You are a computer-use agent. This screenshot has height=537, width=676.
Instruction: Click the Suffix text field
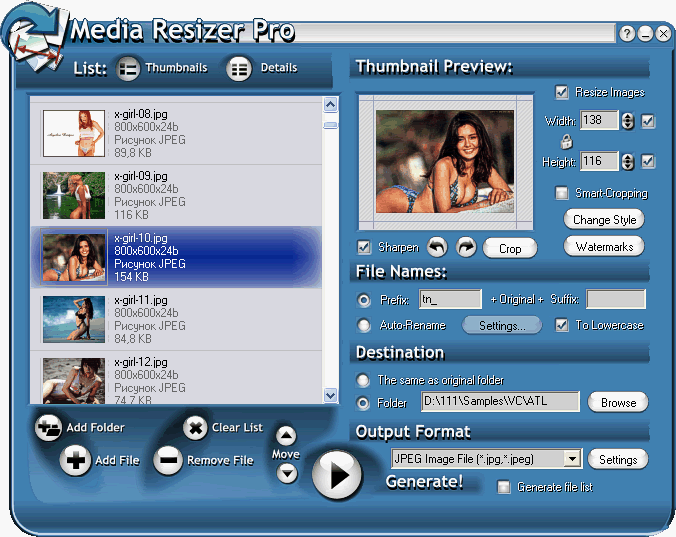[x=616, y=299]
